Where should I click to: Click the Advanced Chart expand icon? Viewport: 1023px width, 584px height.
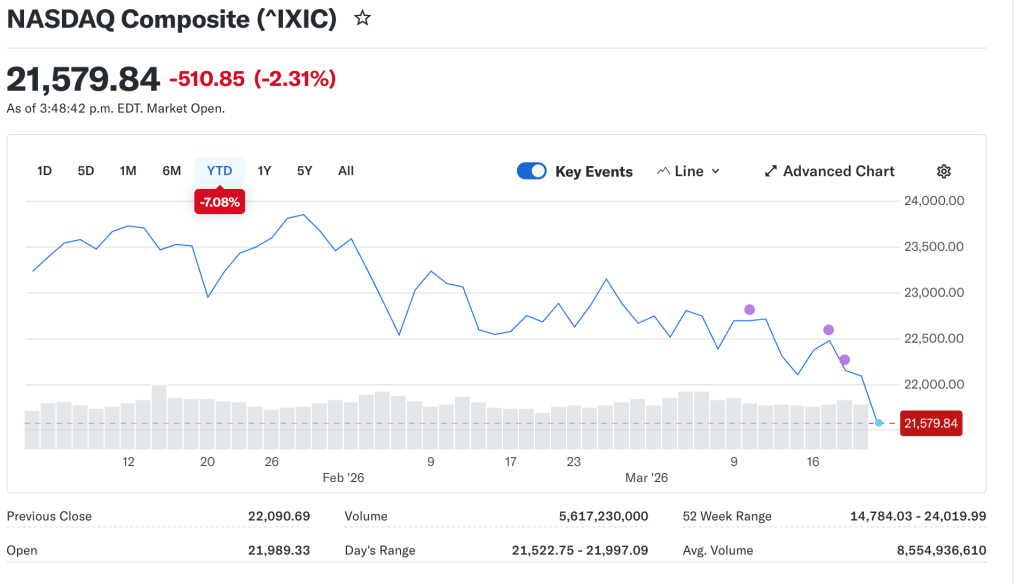[x=771, y=171]
